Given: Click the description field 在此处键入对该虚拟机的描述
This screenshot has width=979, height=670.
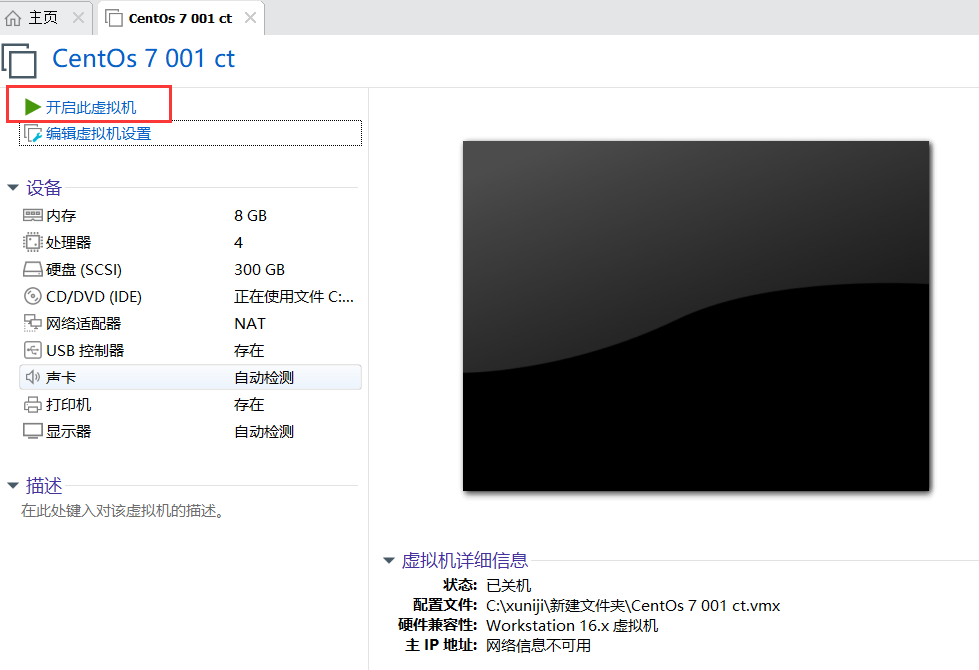Looking at the screenshot, I should 122,511.
